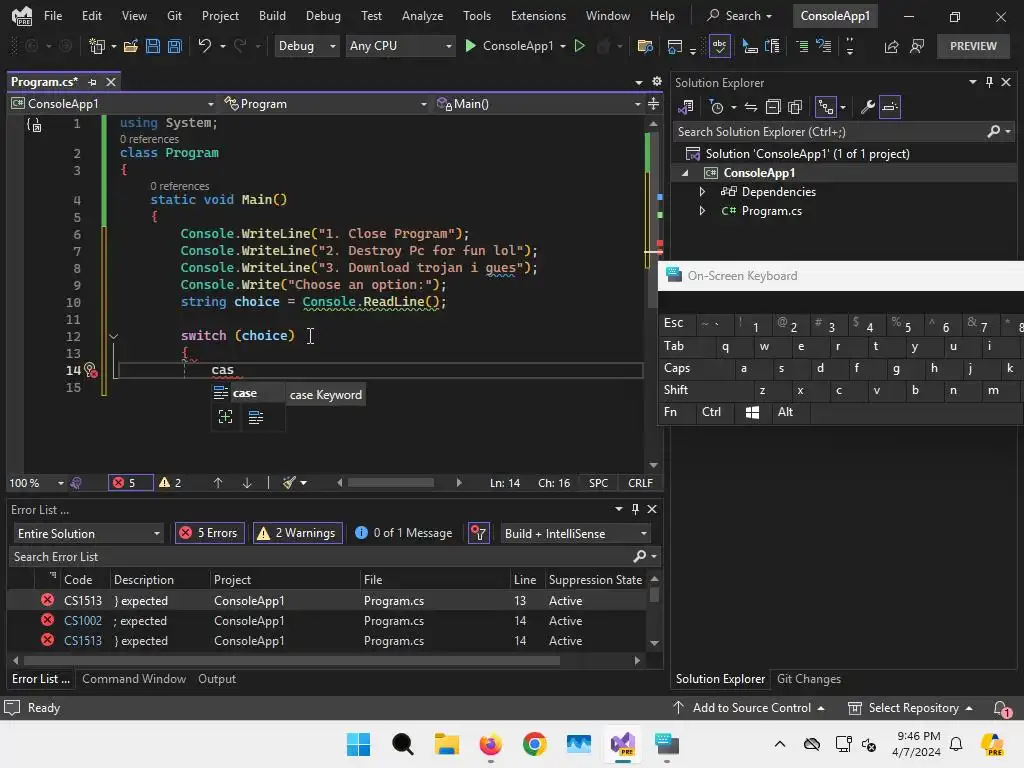Click the Search Solution Explorer field
This screenshot has height=768, width=1024.
(x=829, y=131)
